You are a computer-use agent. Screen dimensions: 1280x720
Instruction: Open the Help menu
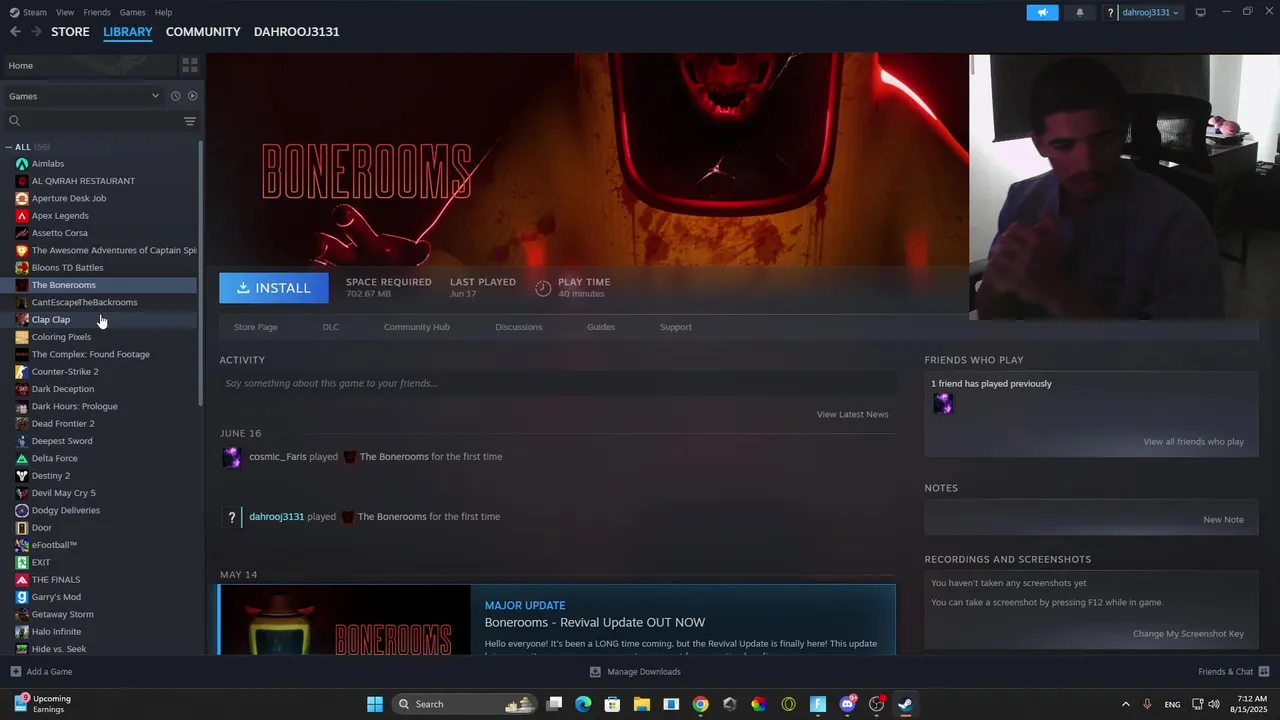[x=163, y=12]
